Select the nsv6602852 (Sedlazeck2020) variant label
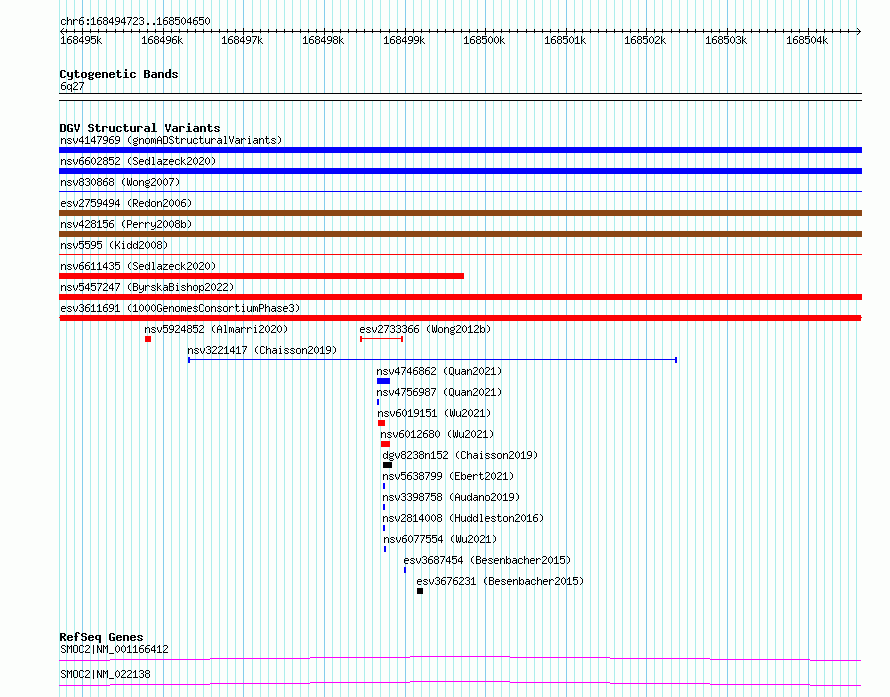The image size is (890, 697). (138, 161)
